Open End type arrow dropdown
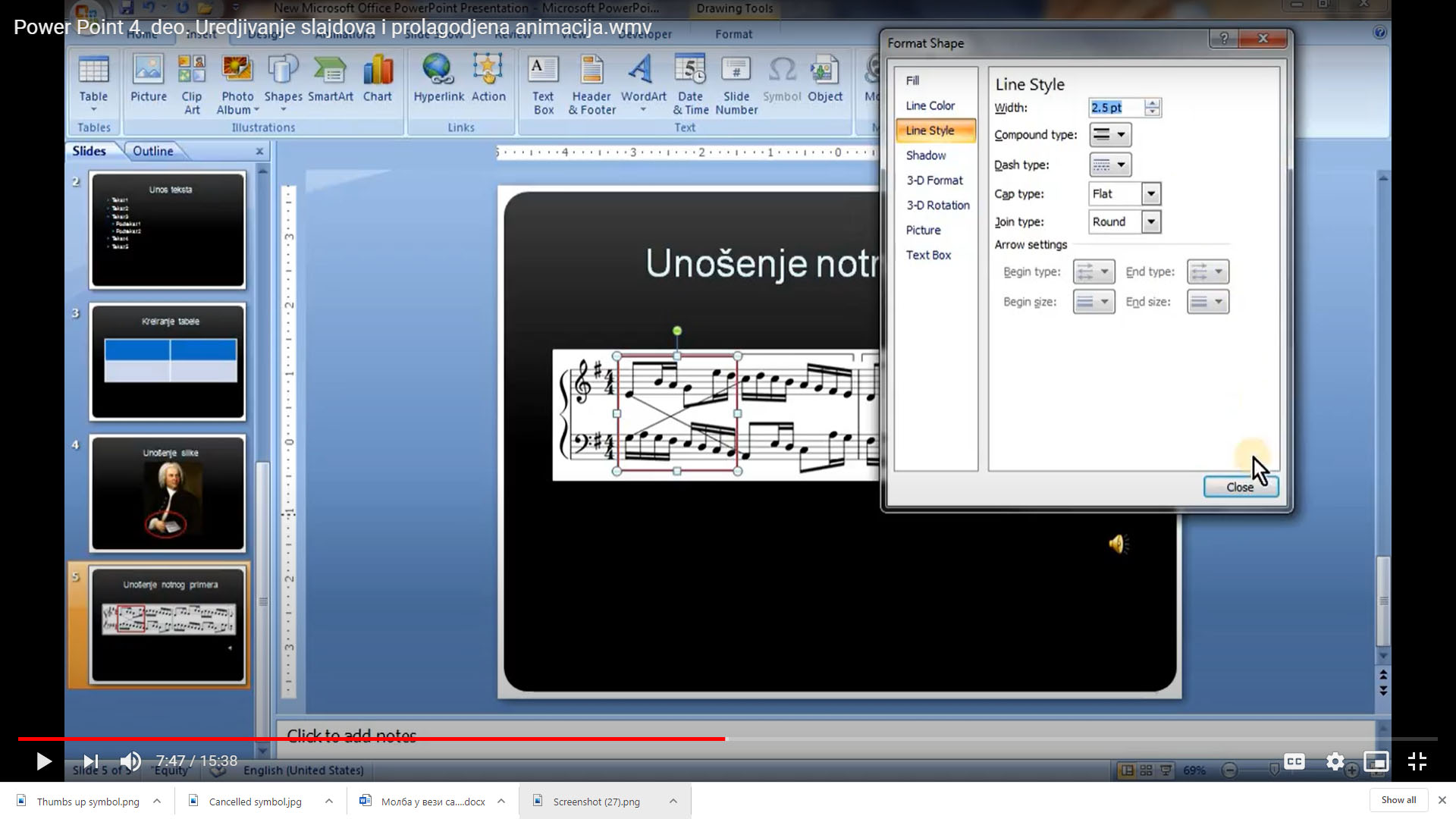 pos(1207,271)
